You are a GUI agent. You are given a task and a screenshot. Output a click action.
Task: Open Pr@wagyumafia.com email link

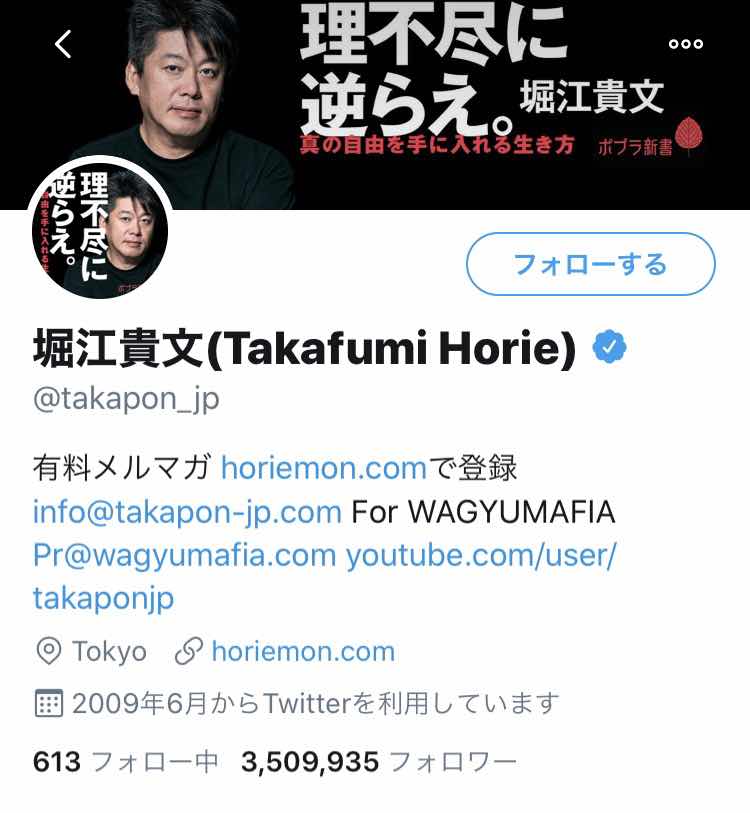pyautogui.click(x=185, y=556)
